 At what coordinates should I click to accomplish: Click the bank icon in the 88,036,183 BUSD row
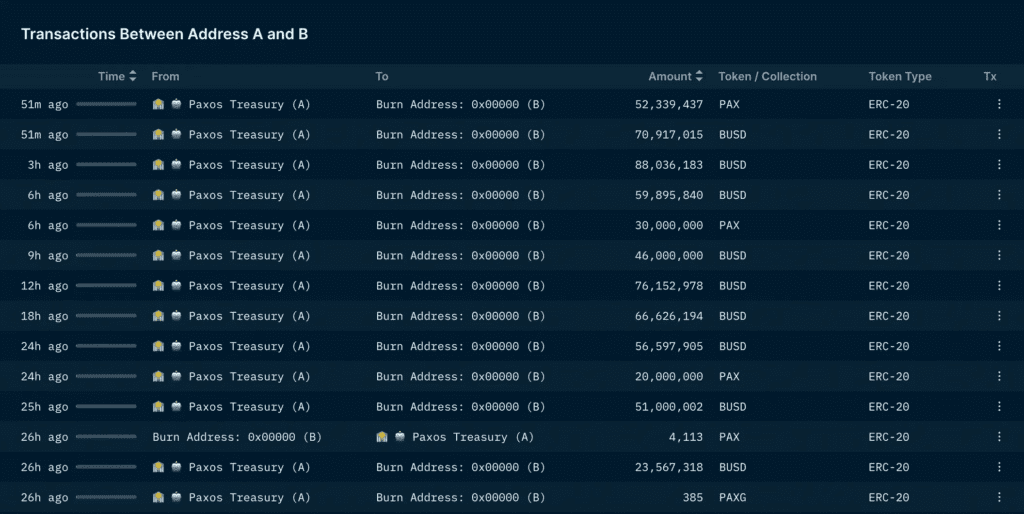click(158, 165)
